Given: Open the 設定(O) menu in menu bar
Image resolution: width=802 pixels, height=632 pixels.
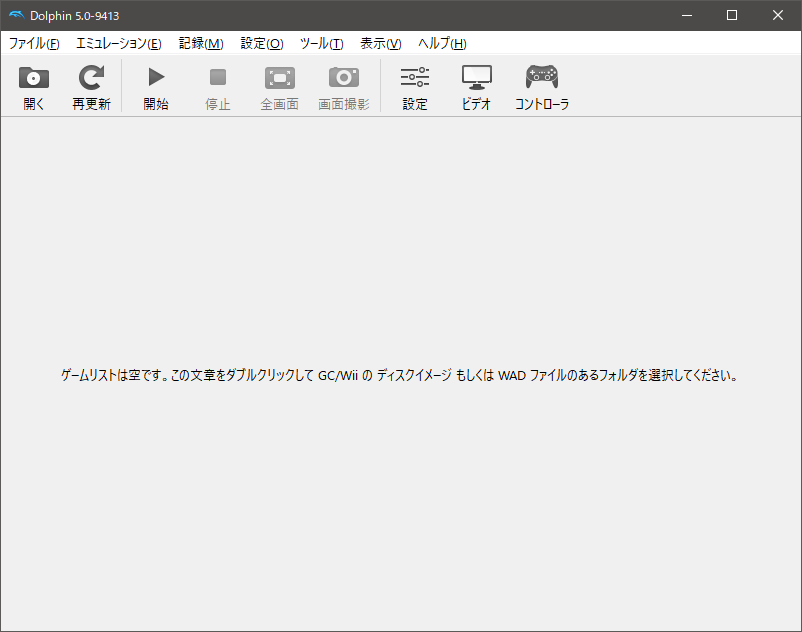Looking at the screenshot, I should click(262, 43).
